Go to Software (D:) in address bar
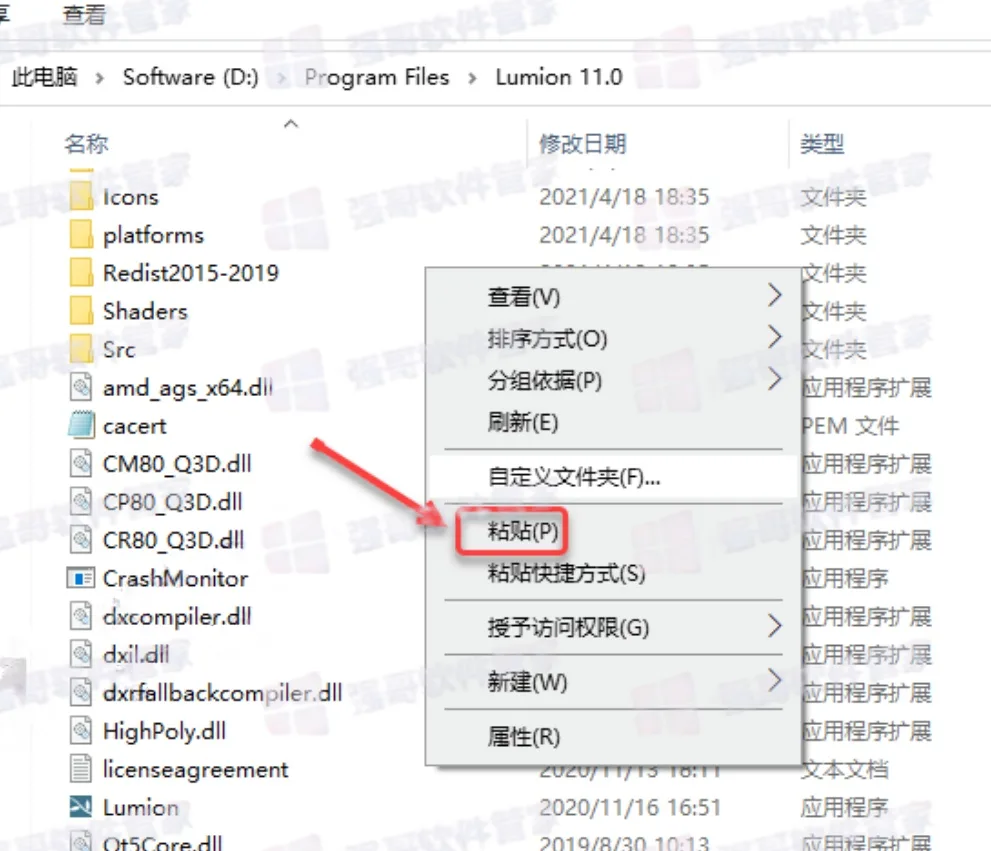The width and height of the screenshot is (991, 851). pyautogui.click(x=191, y=77)
